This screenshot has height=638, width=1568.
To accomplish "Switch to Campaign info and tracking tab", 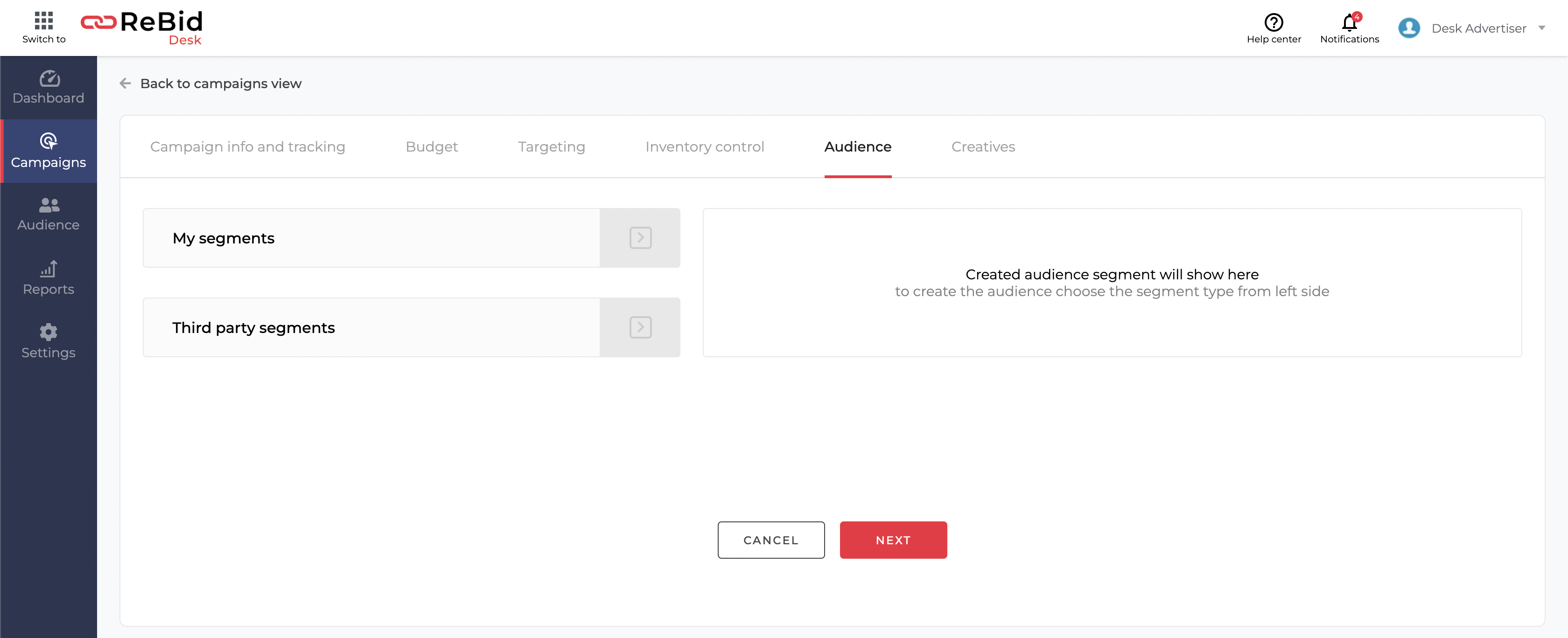I will pyautogui.click(x=248, y=146).
